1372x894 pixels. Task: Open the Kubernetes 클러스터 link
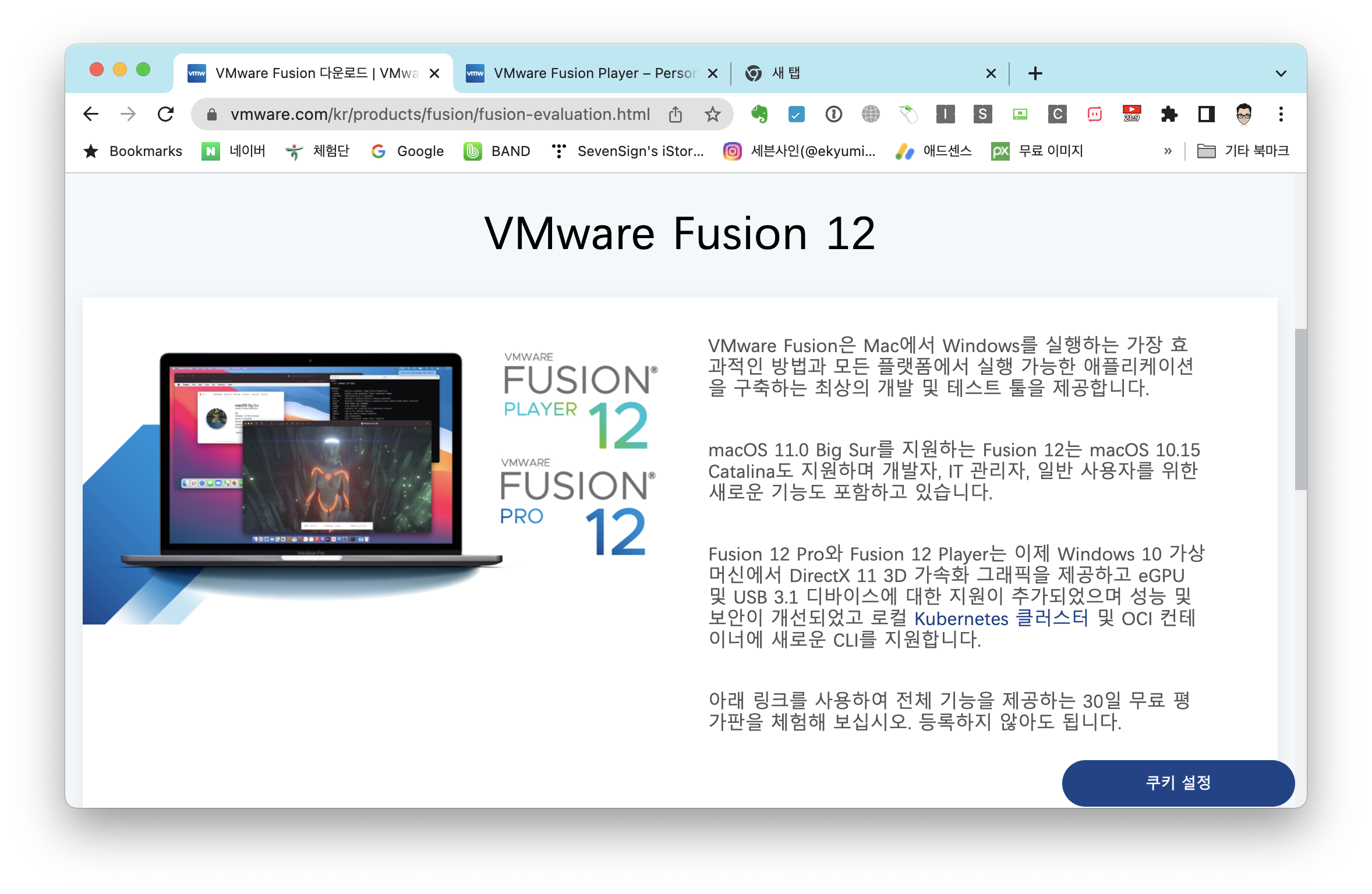tap(1000, 618)
